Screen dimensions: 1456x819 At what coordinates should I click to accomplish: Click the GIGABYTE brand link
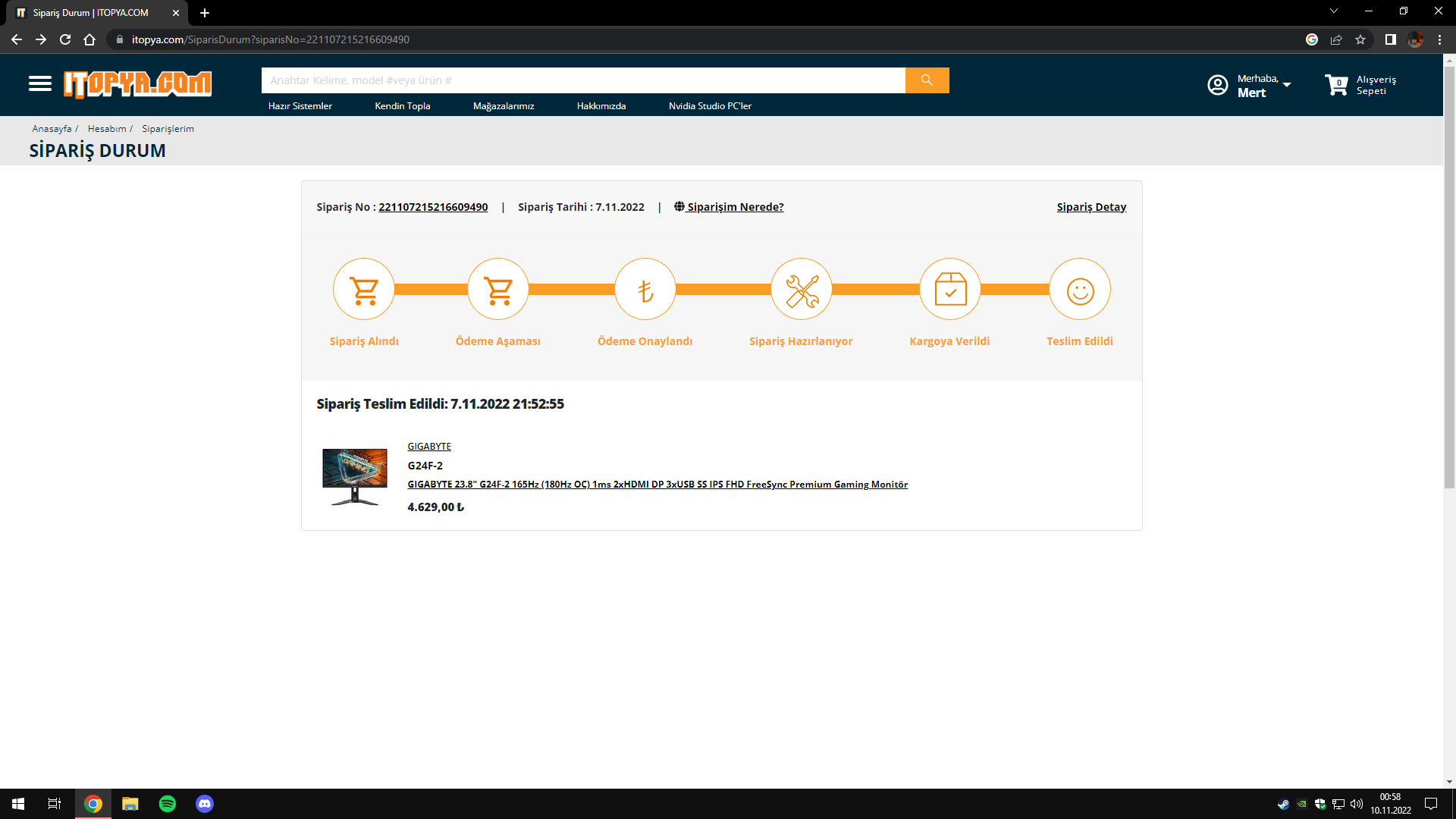click(x=429, y=447)
